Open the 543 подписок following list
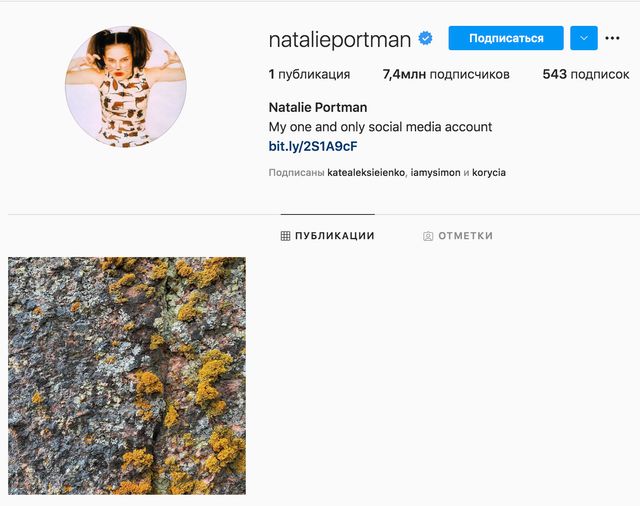Image resolution: width=640 pixels, height=506 pixels. pos(586,74)
